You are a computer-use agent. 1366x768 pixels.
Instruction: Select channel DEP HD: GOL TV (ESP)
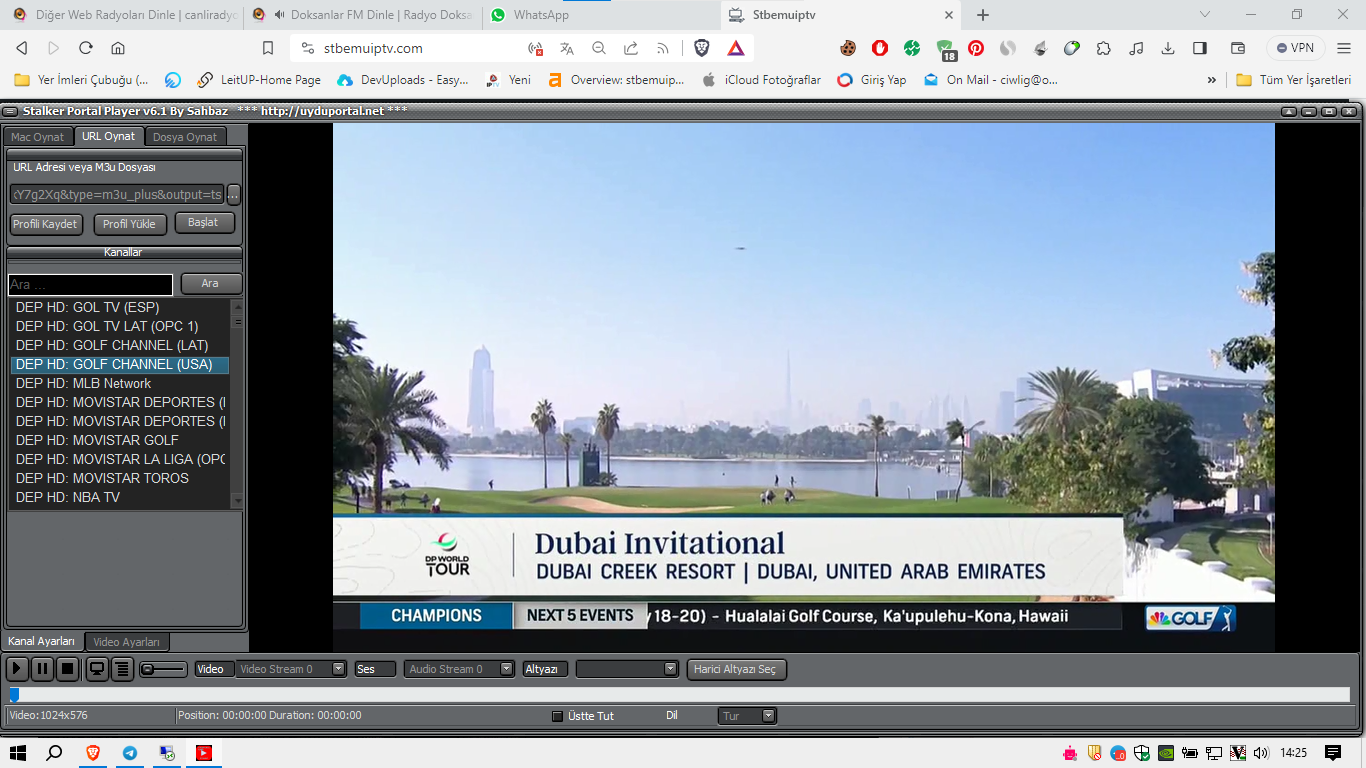pos(120,307)
